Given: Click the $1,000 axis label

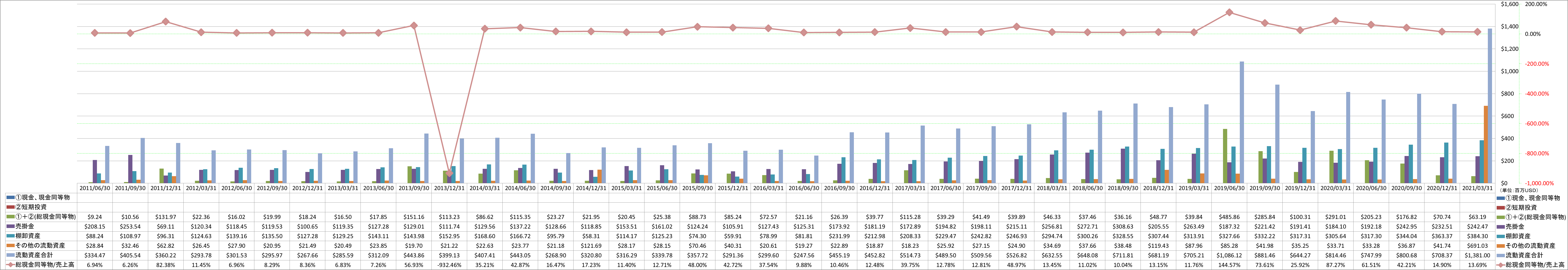Looking at the screenshot, I should (1510, 71).
